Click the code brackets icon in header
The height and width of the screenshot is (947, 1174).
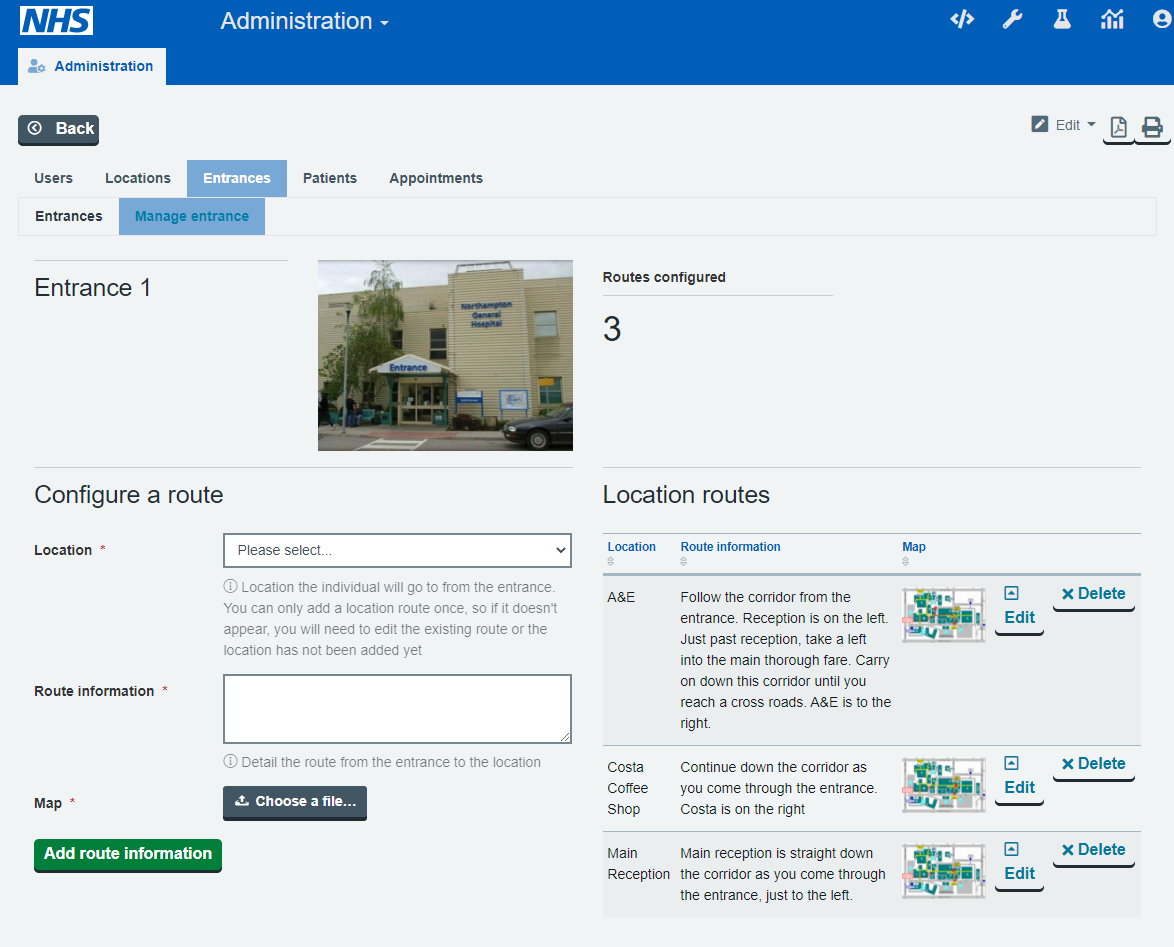coord(961,20)
